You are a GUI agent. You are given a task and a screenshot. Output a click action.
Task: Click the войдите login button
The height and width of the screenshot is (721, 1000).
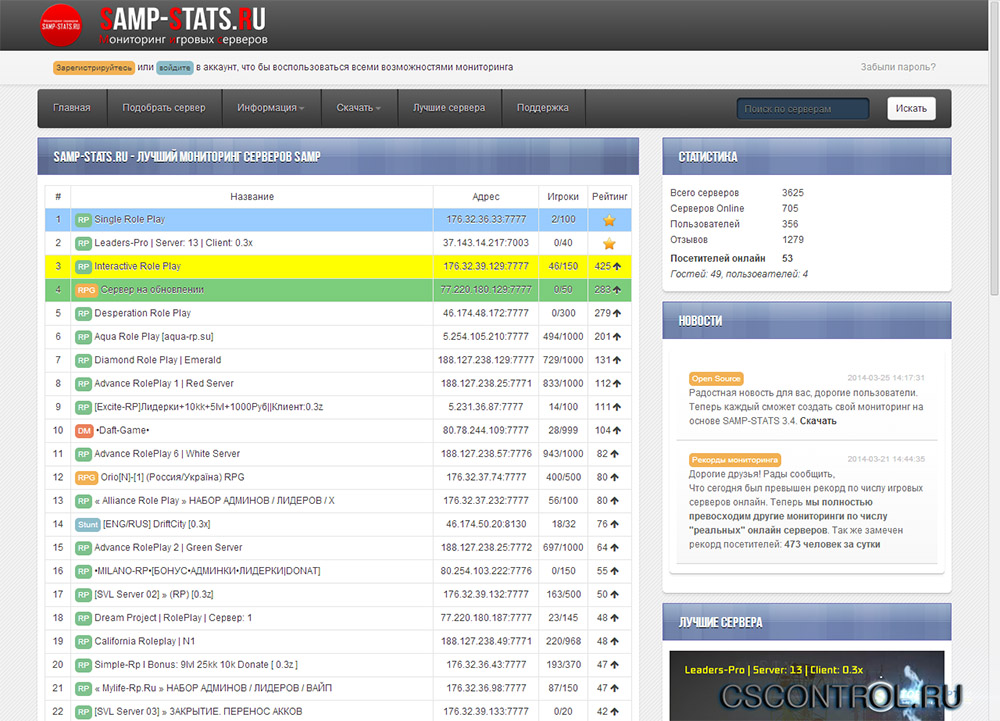pos(175,68)
